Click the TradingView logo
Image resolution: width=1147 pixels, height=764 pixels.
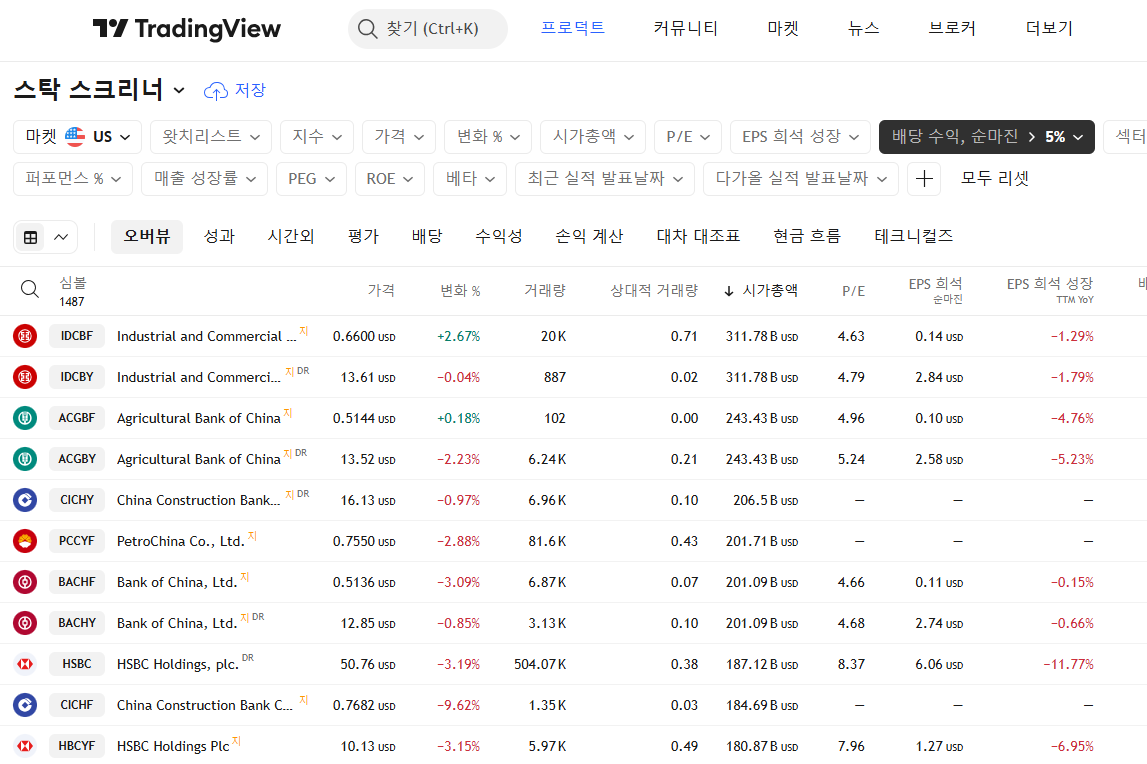pos(187,29)
